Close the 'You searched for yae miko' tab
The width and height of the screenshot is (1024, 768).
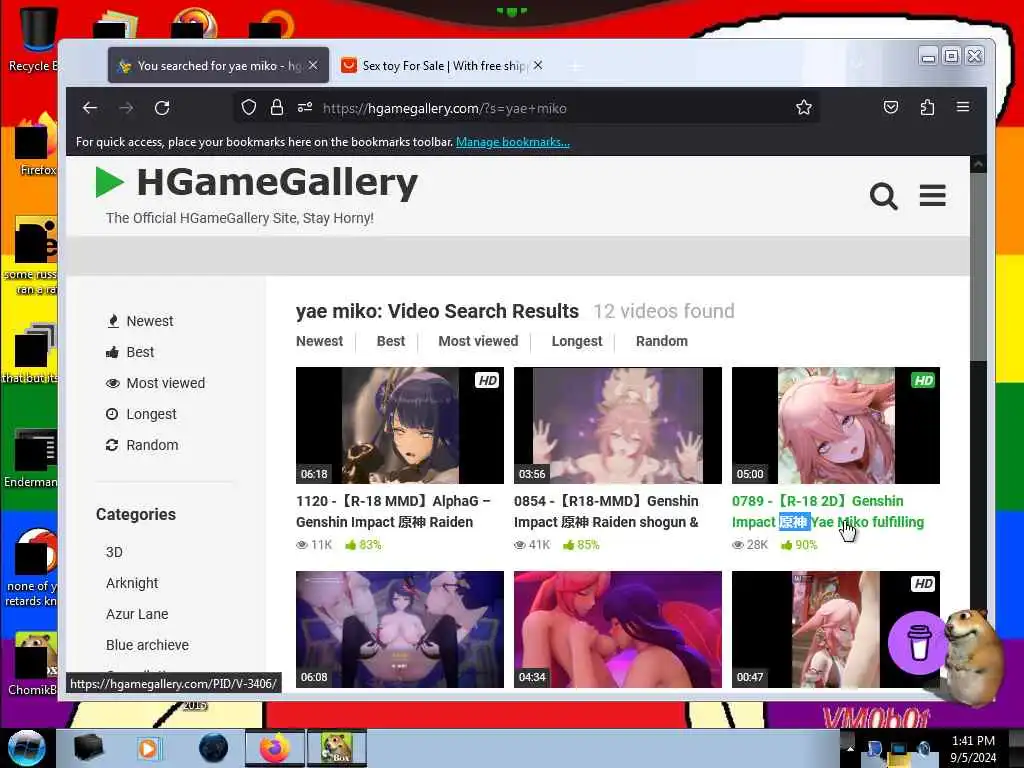(313, 65)
